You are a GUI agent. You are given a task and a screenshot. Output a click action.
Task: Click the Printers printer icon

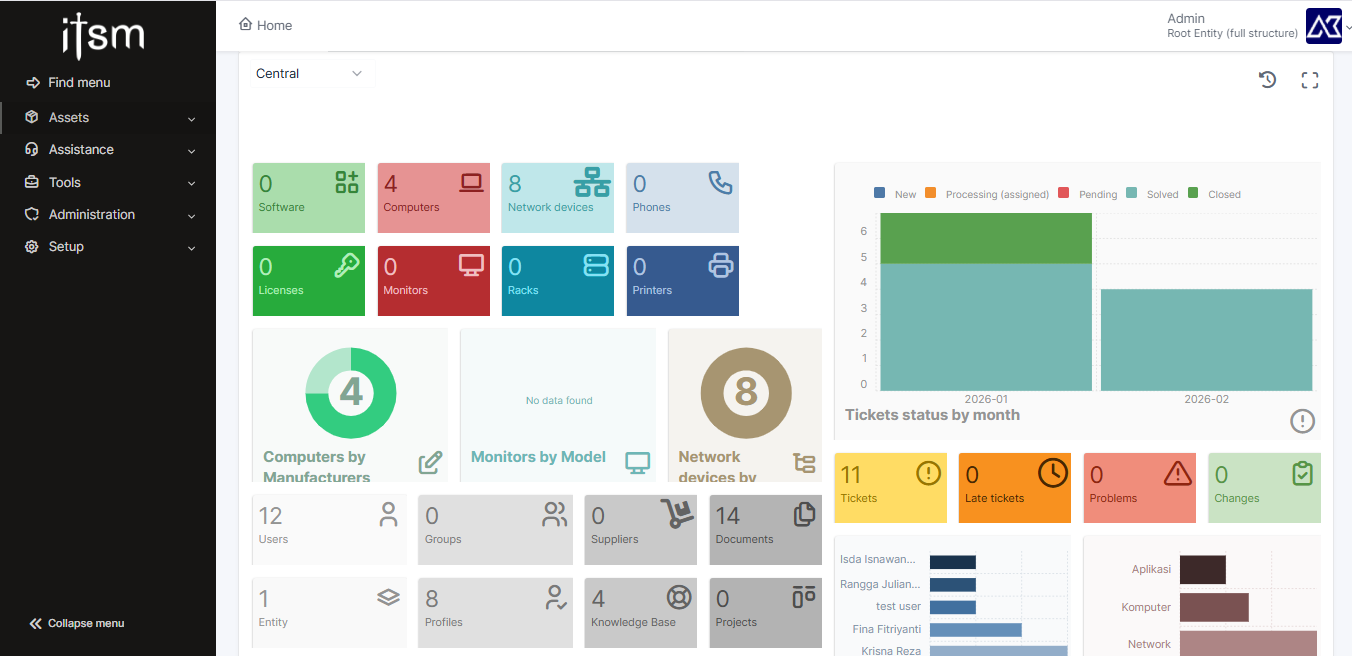click(720, 265)
